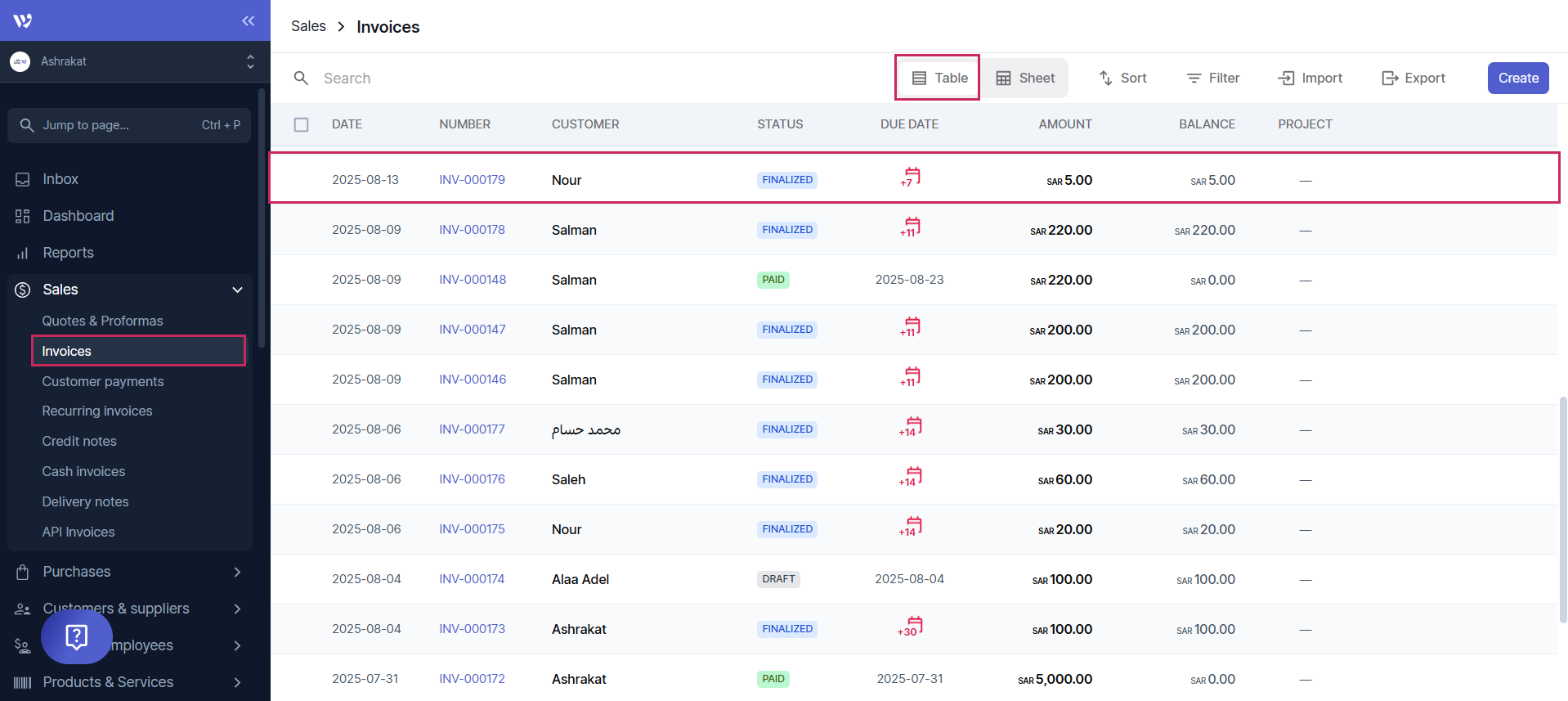Toggle the select-all invoices checkbox
The width and height of the screenshot is (1568, 701).
[301, 124]
